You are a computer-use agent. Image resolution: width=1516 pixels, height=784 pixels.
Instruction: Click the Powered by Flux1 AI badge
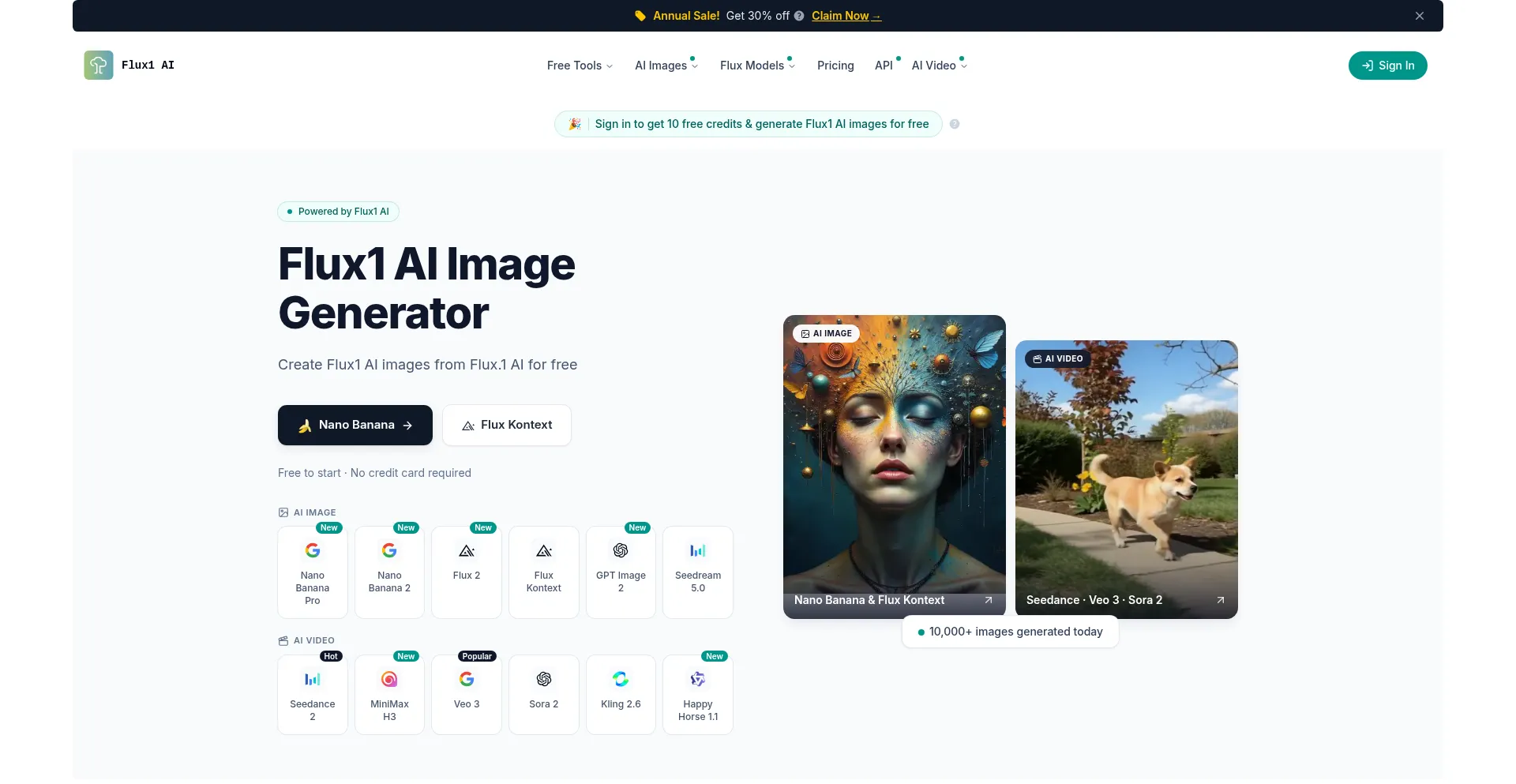coord(338,212)
